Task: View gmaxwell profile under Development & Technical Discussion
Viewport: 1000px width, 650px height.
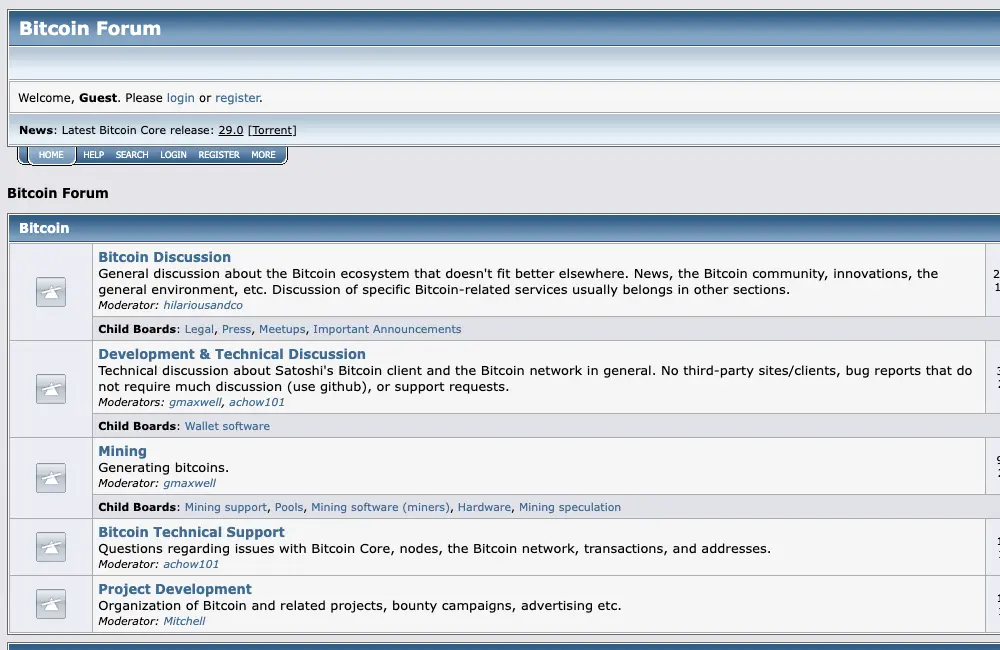Action: pyautogui.click(x=195, y=403)
